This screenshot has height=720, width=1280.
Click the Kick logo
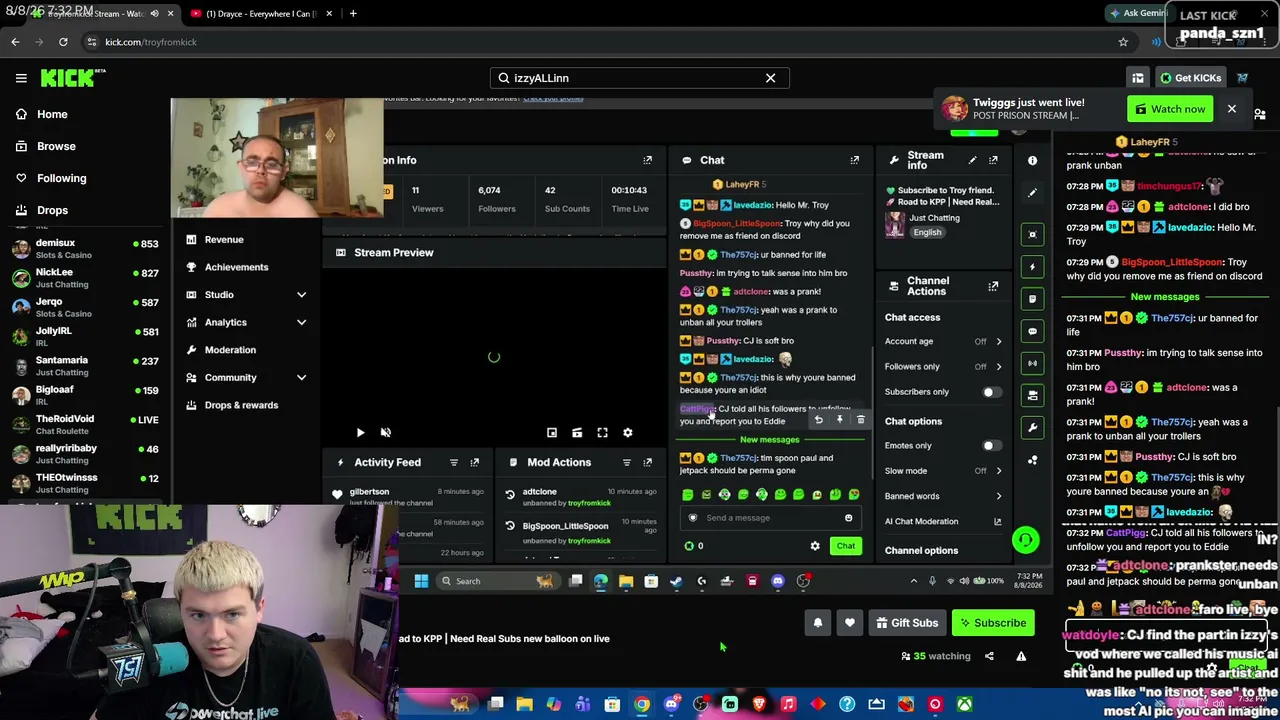(x=72, y=78)
